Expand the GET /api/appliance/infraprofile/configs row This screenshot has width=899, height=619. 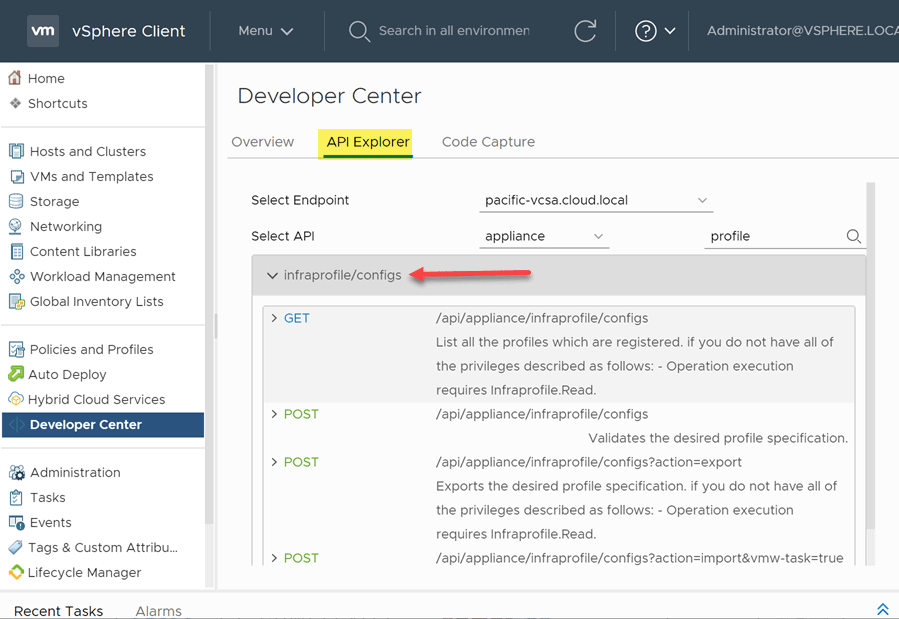(x=274, y=318)
